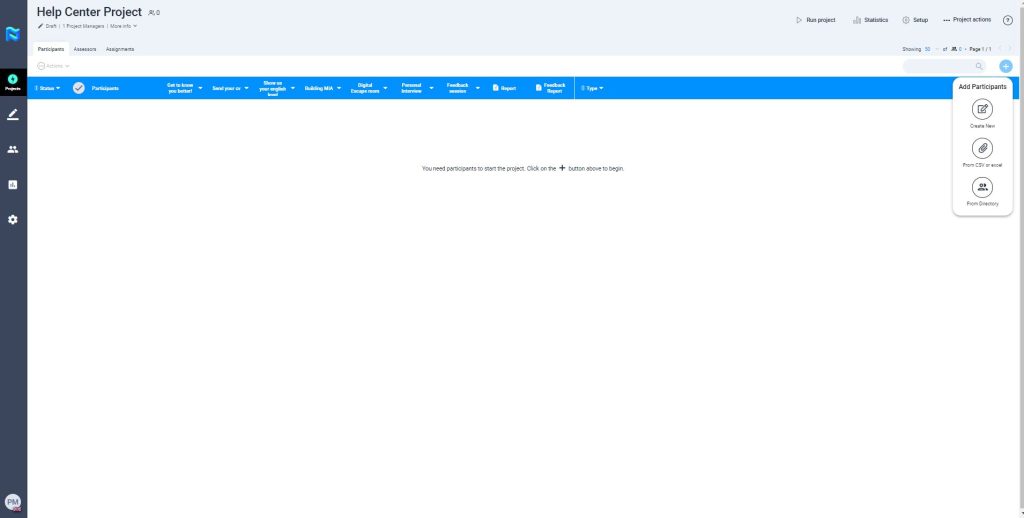Screen dimensions: 1024x518
Task: Expand the Type column dropdown
Action: pyautogui.click(x=592, y=88)
